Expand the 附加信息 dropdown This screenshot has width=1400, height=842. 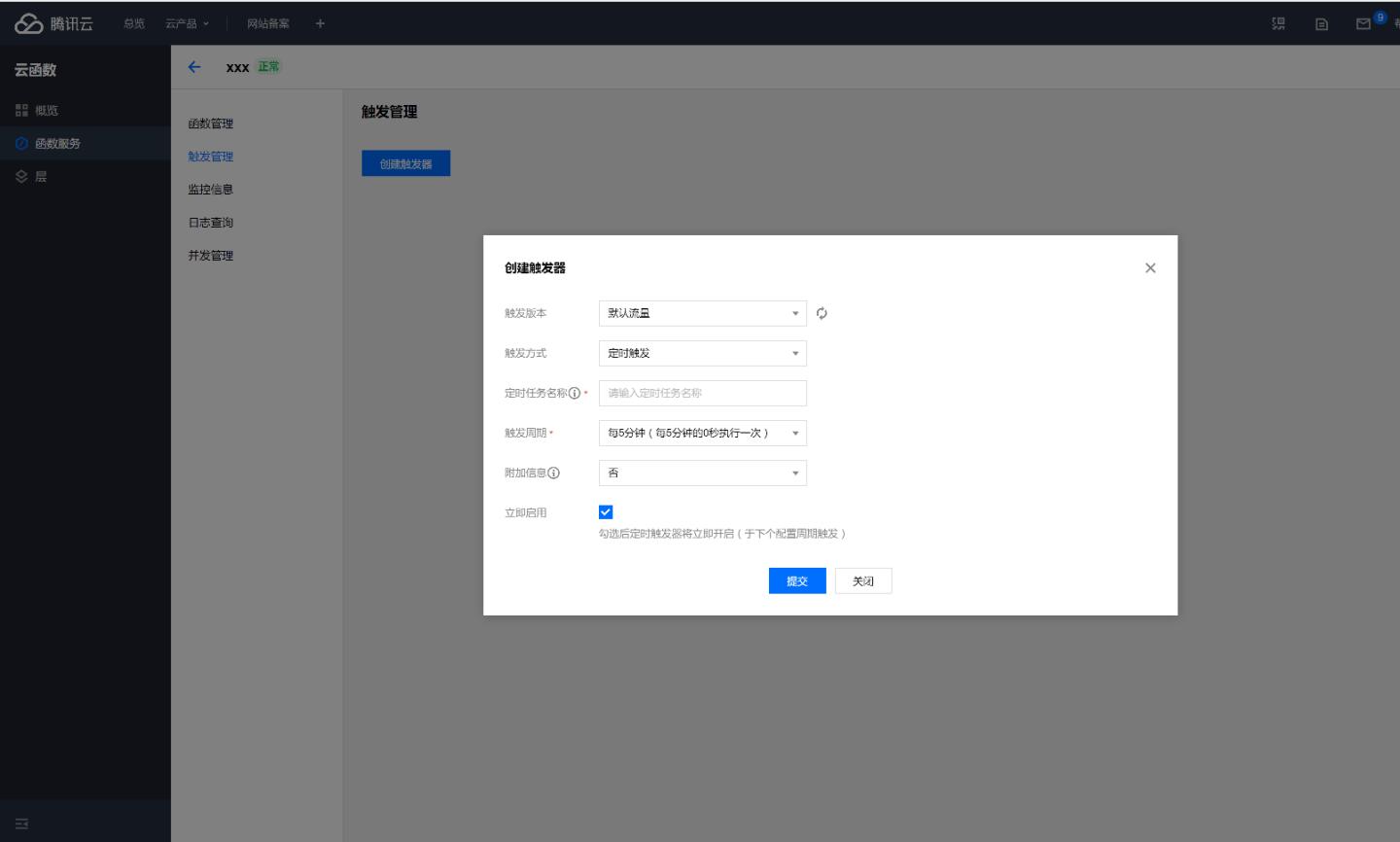tap(702, 473)
